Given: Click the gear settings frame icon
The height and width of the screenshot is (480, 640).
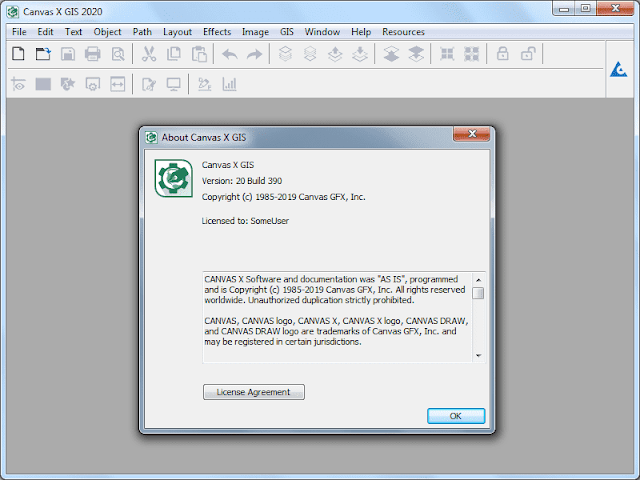Looking at the screenshot, I should (x=93, y=84).
